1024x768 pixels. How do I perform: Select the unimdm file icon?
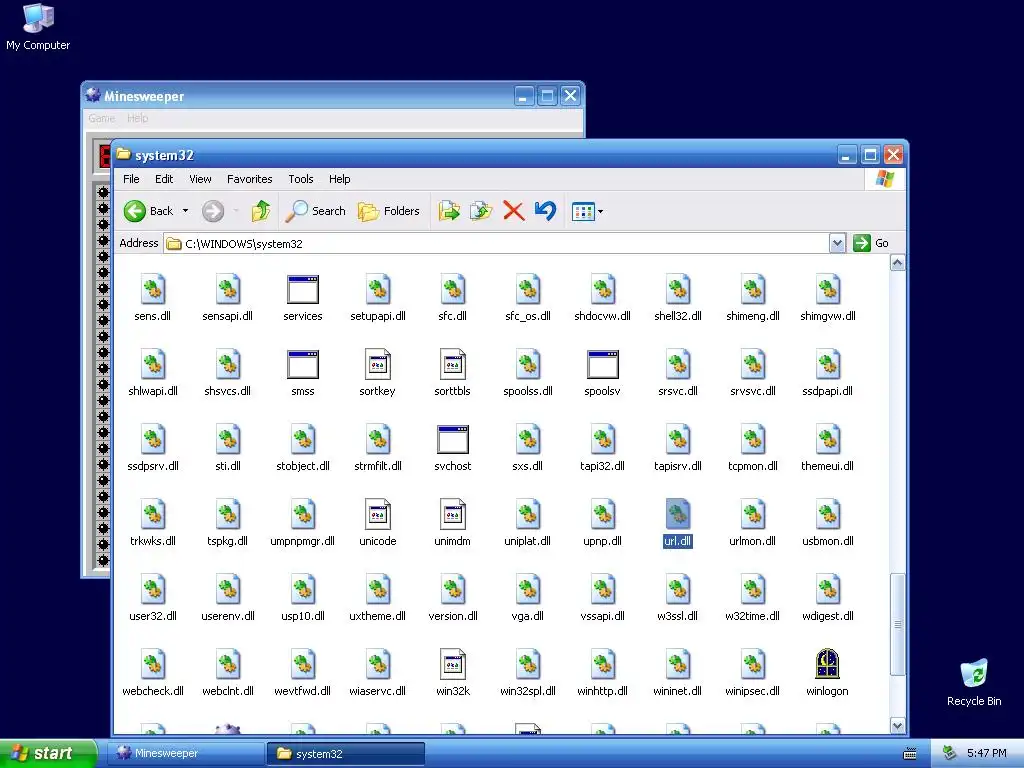point(453,515)
